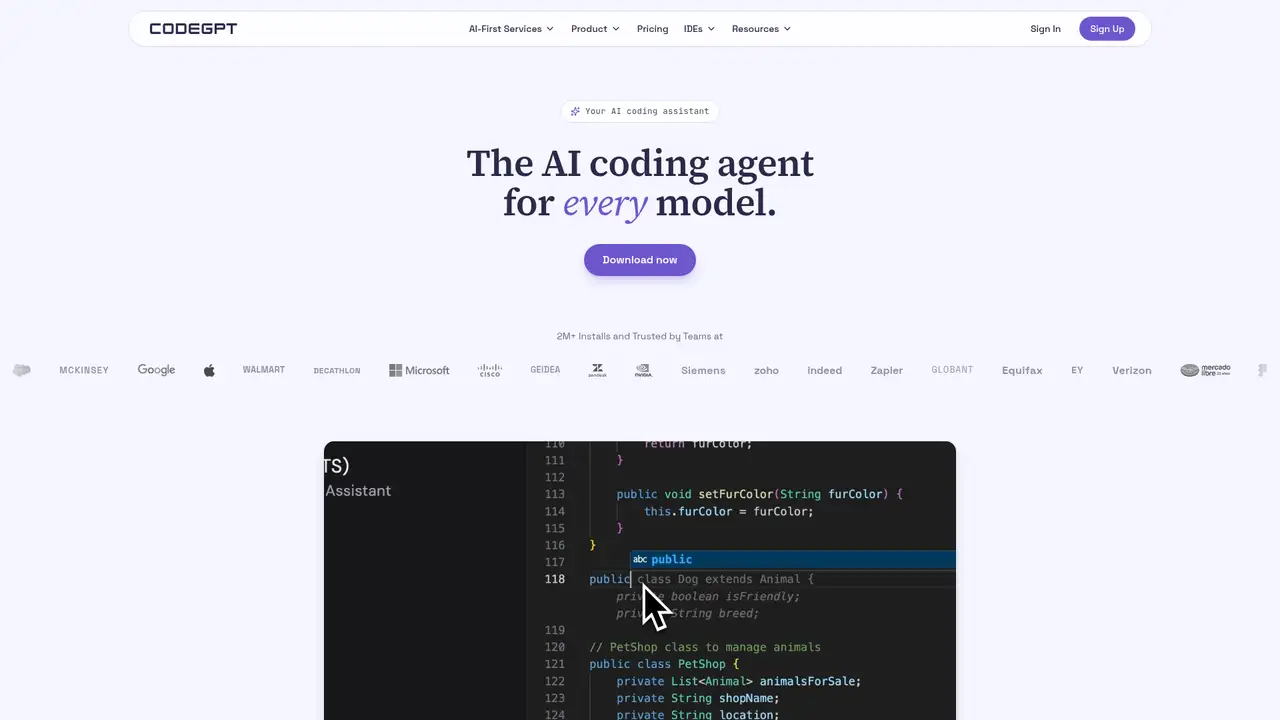Click the Mercado Libre logo
The image size is (1280, 720).
tap(1205, 370)
